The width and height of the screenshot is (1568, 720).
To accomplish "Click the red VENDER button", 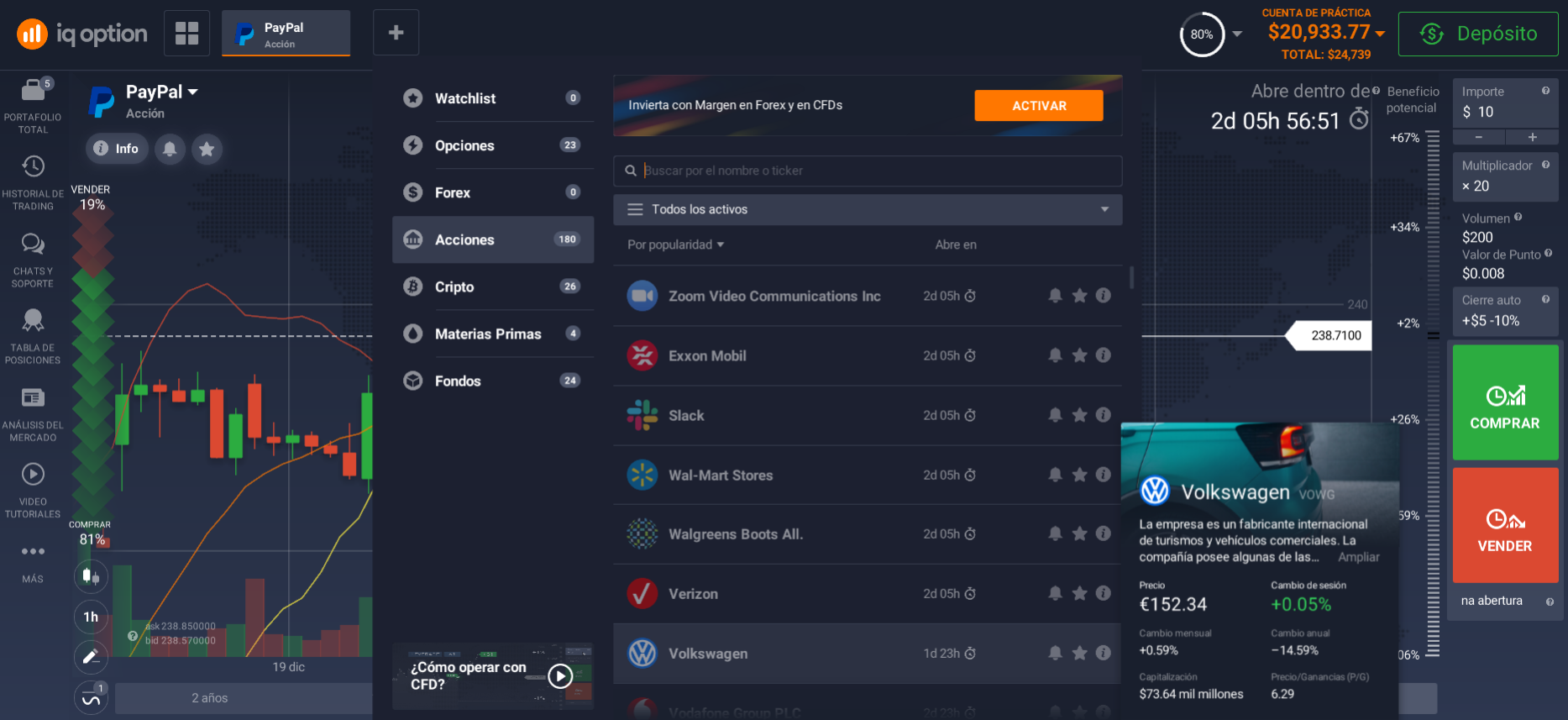I will click(1505, 525).
